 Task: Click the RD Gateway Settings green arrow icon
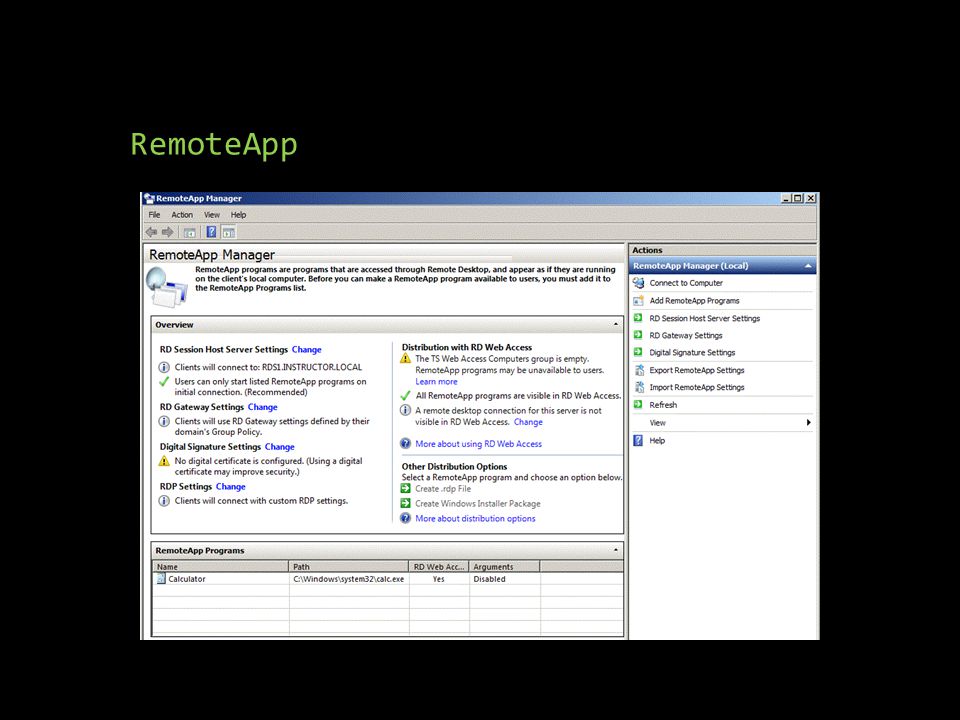pos(638,335)
